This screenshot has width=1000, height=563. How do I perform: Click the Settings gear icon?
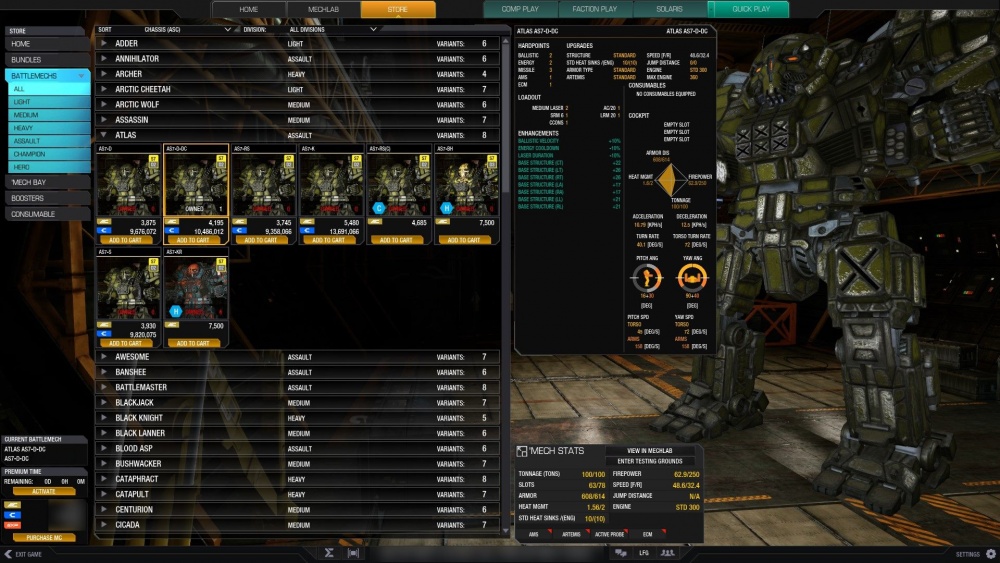(x=990, y=554)
